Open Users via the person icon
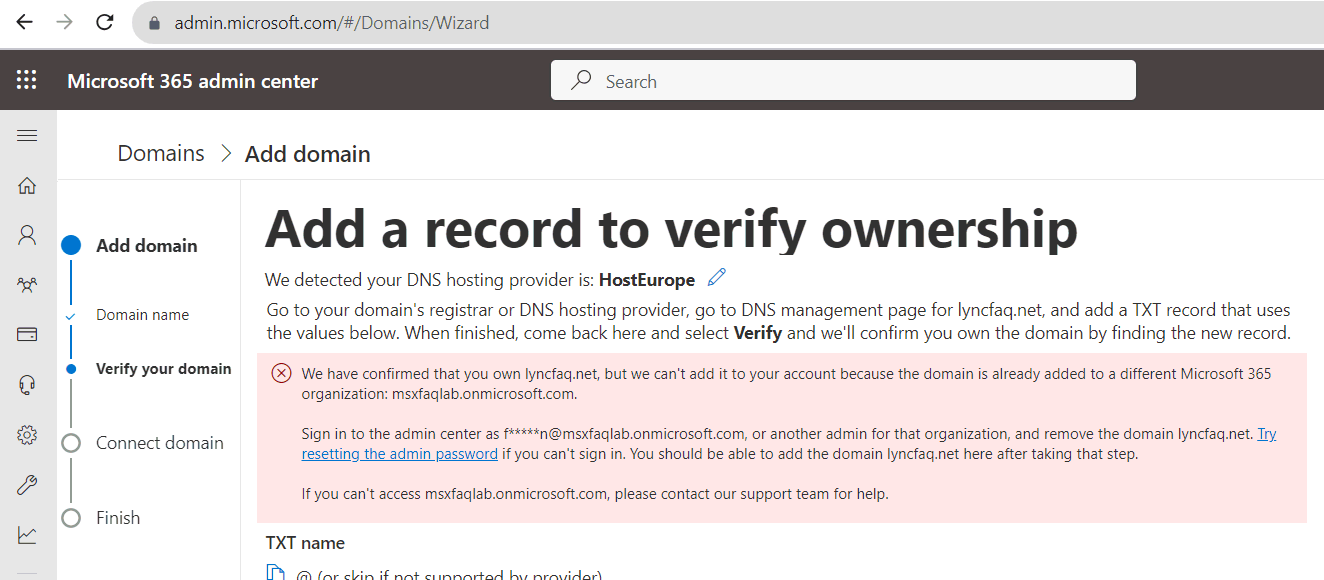 (27, 235)
